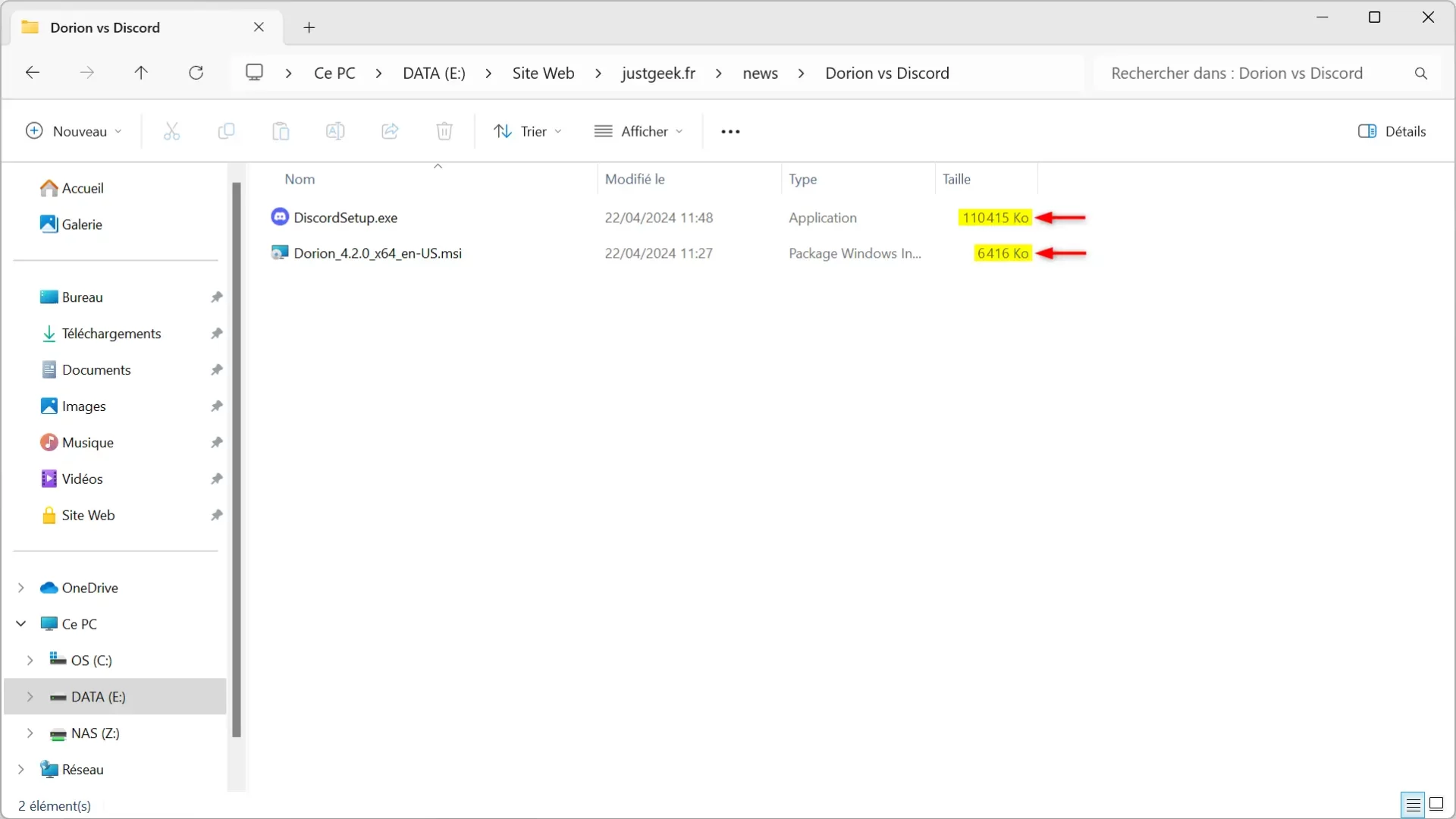Click the pin icon next to Images
1456x819 pixels.
click(x=217, y=406)
